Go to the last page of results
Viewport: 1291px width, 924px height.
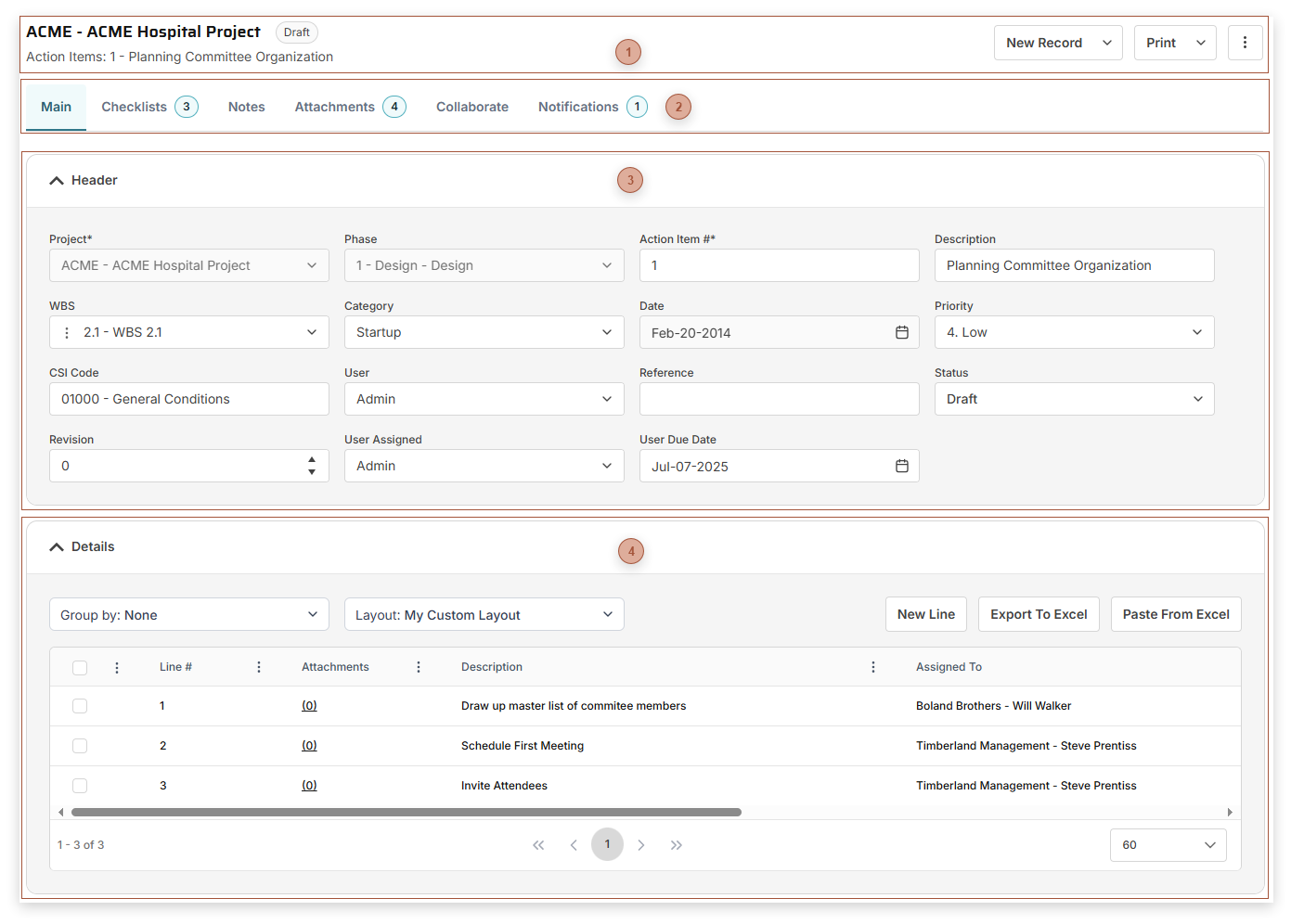click(677, 845)
